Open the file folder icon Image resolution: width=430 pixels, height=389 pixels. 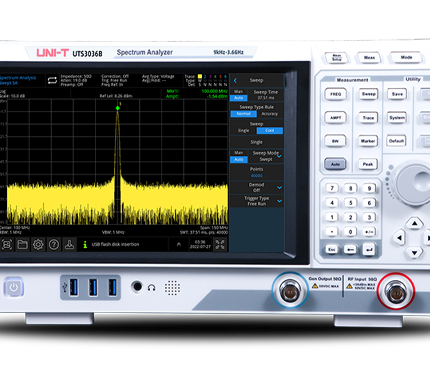22,245
